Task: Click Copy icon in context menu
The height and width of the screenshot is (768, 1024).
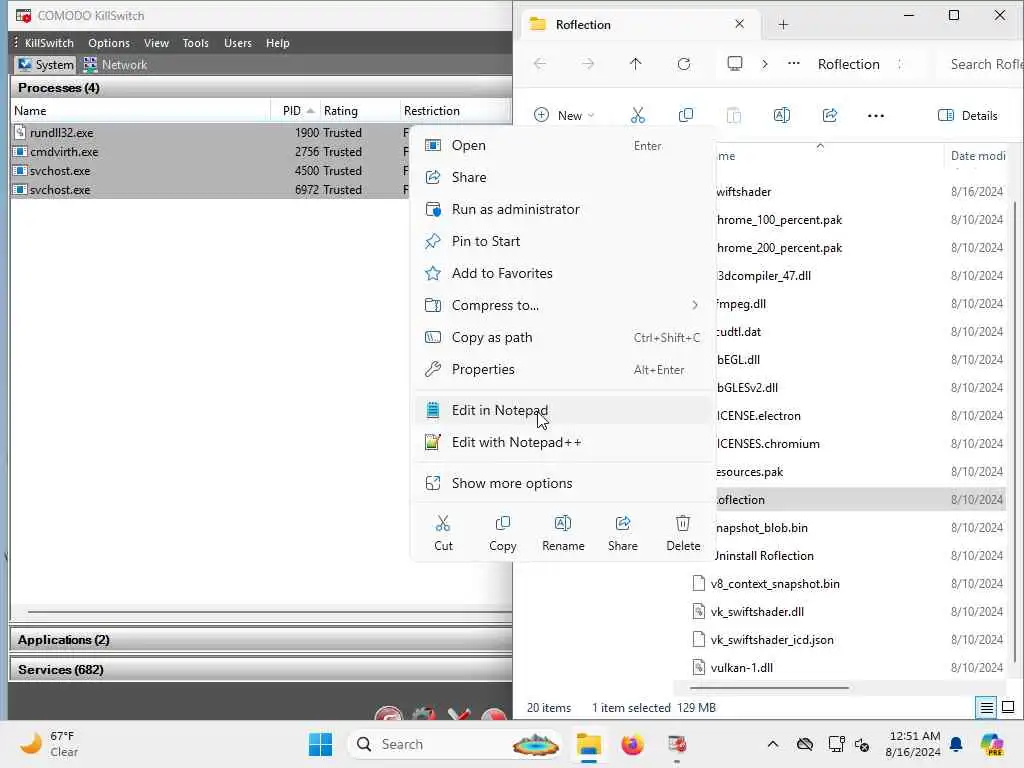Action: (502, 533)
